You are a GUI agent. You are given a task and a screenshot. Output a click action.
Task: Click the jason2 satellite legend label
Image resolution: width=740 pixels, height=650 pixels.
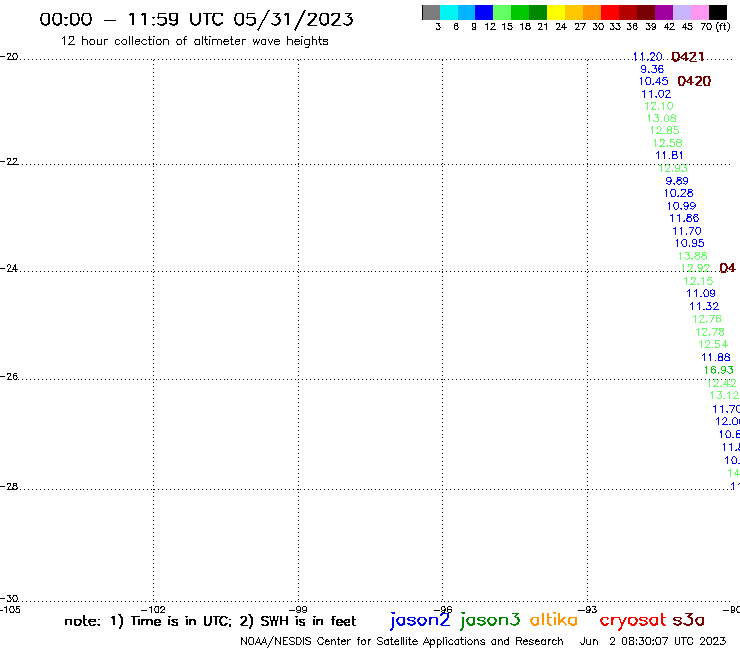(x=420, y=621)
